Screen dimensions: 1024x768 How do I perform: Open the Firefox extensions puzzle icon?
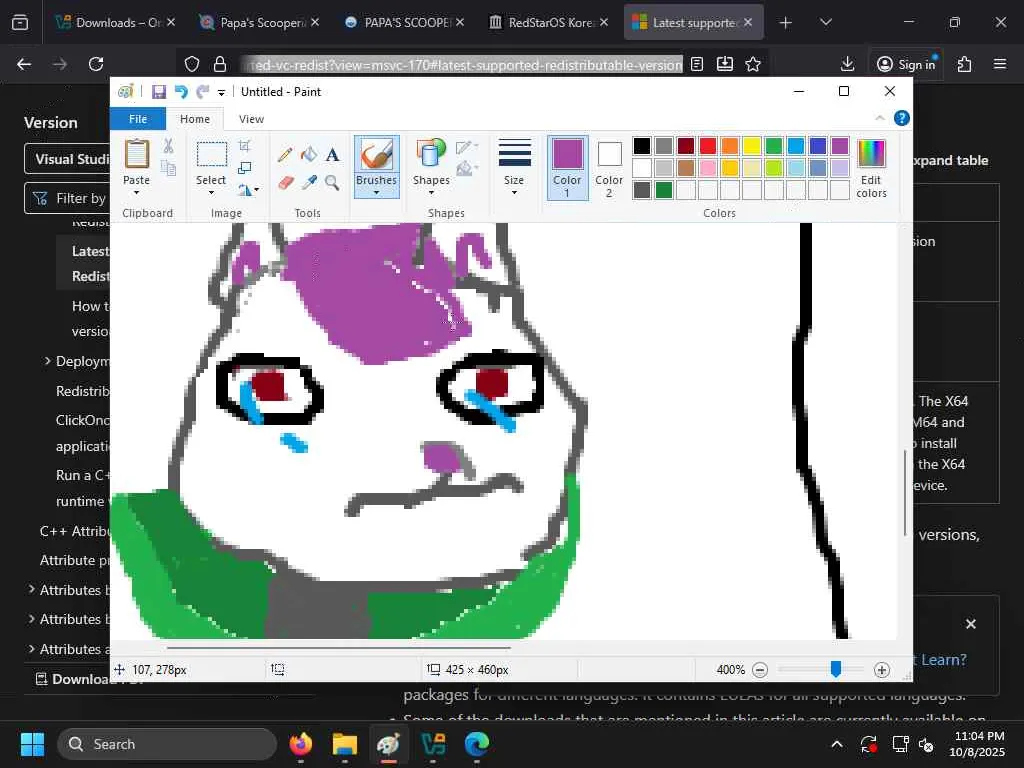(964, 64)
